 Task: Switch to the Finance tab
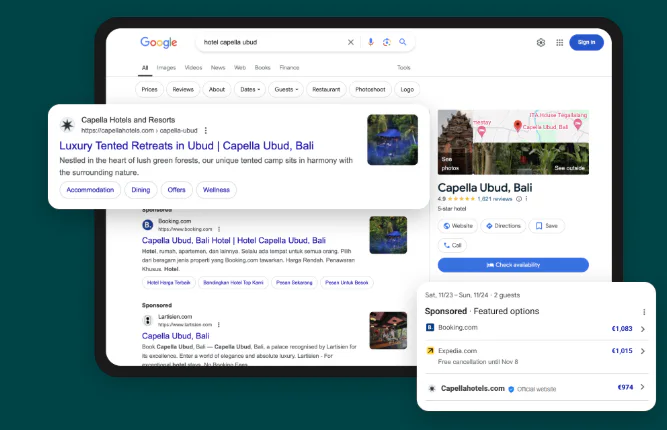(x=289, y=68)
